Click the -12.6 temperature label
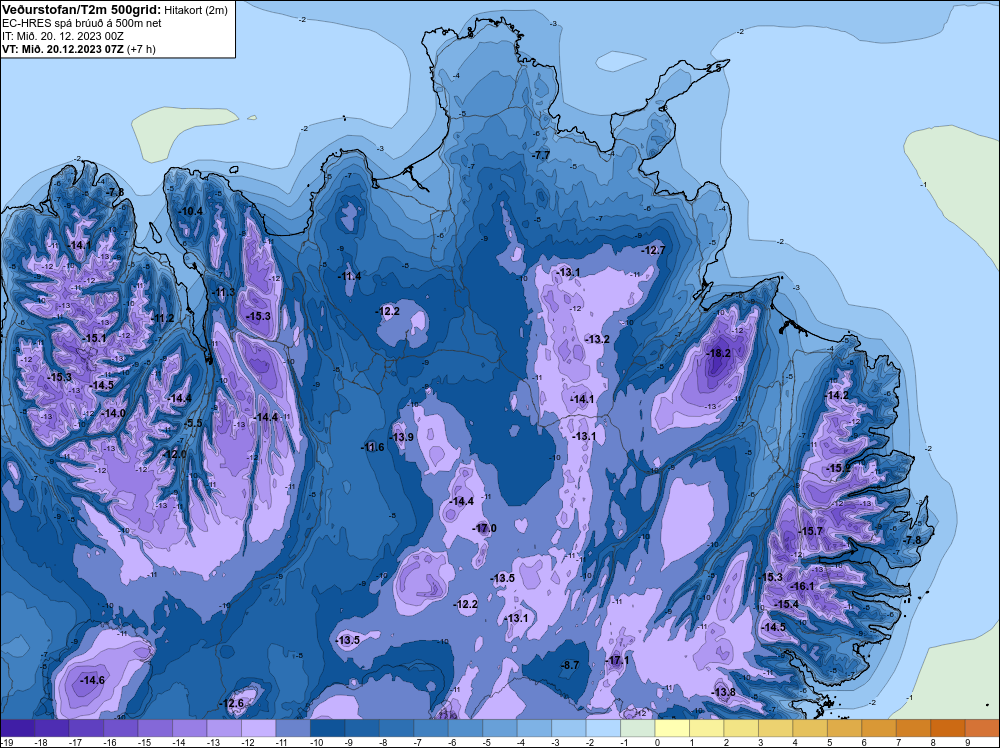Screen dimensions: 1000x748 point(232,703)
